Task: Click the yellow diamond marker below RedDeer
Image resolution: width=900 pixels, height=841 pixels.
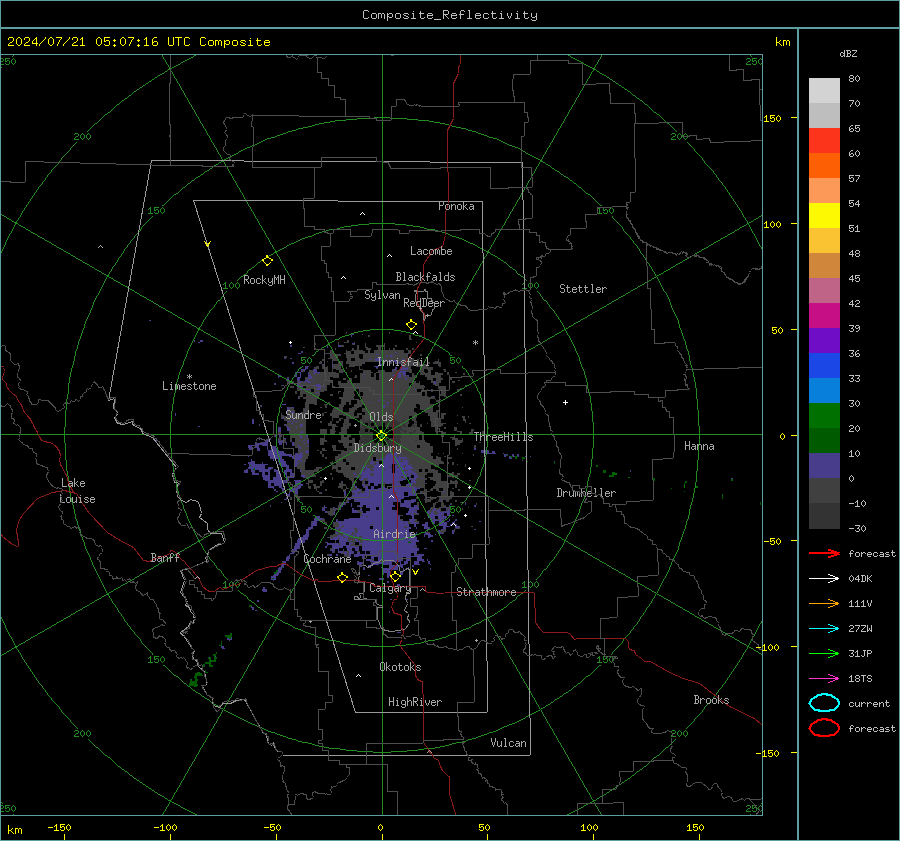Action: point(411,325)
